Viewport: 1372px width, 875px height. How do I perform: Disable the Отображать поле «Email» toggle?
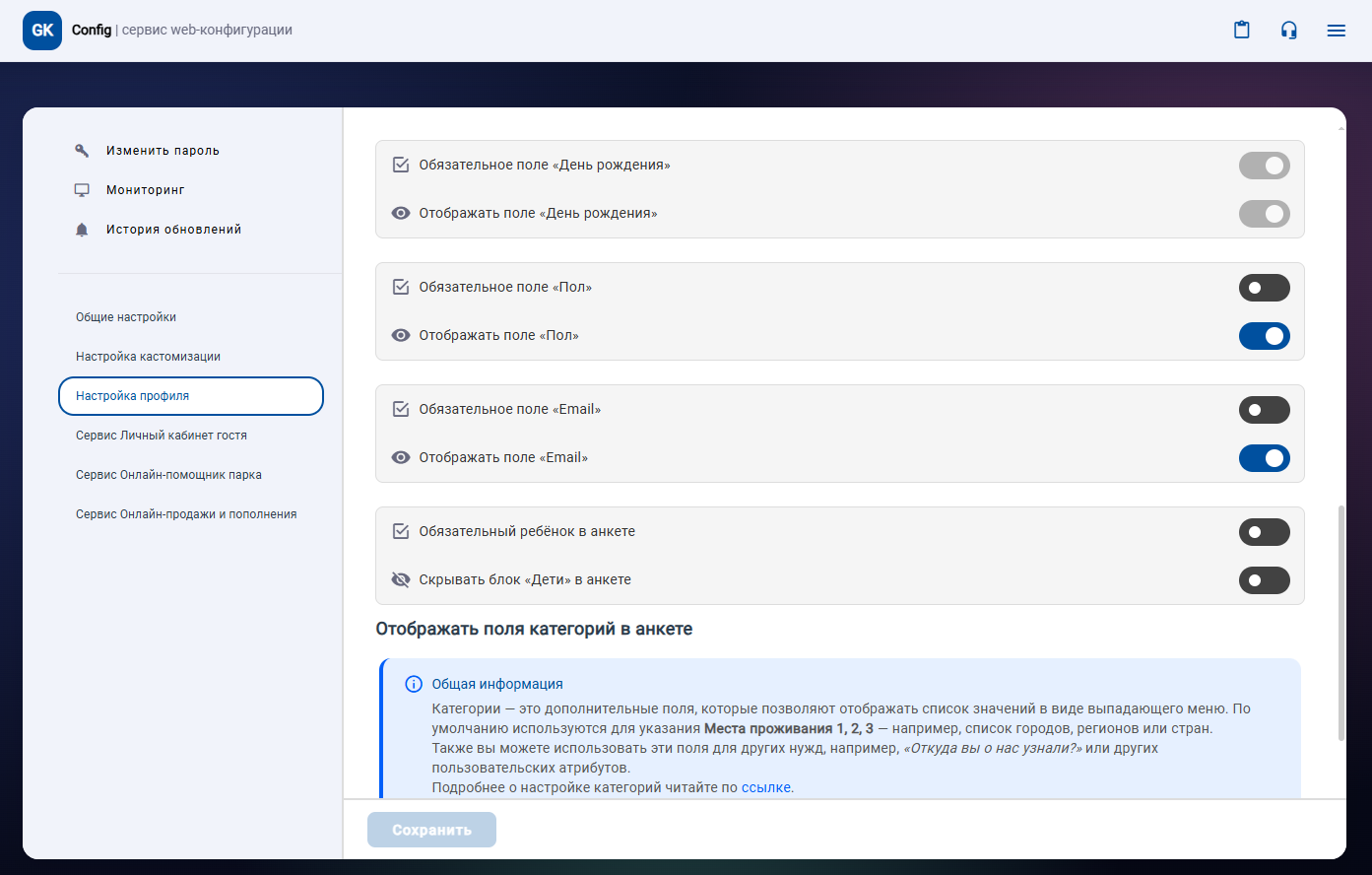tap(1264, 458)
